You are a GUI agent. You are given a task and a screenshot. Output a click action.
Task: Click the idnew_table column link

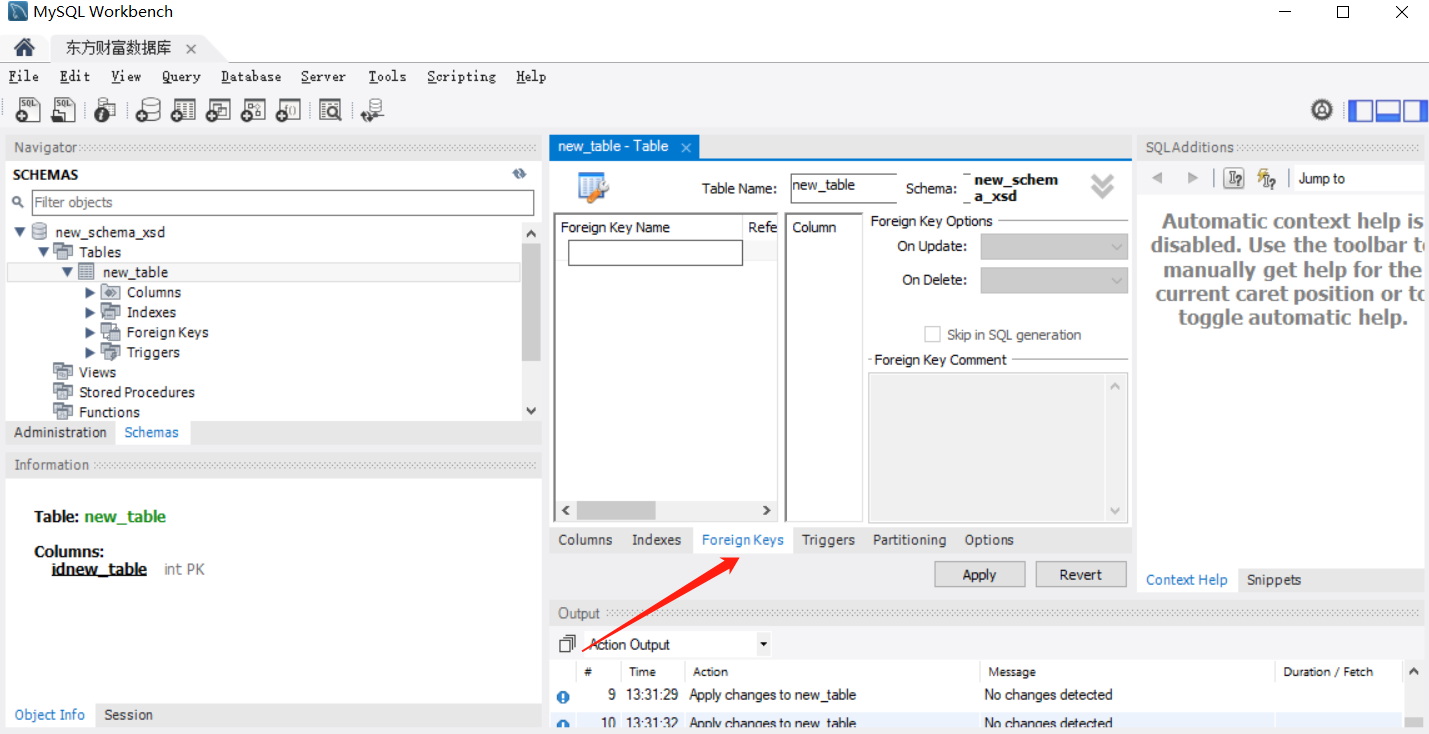point(99,569)
